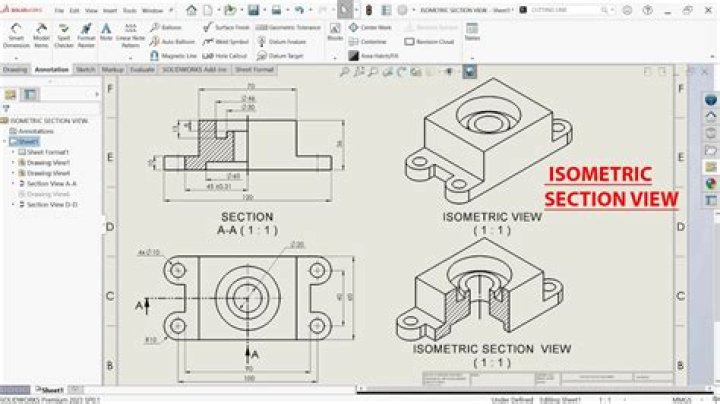Open the Window menu
The width and height of the screenshot is (720, 404).
(x=152, y=11)
